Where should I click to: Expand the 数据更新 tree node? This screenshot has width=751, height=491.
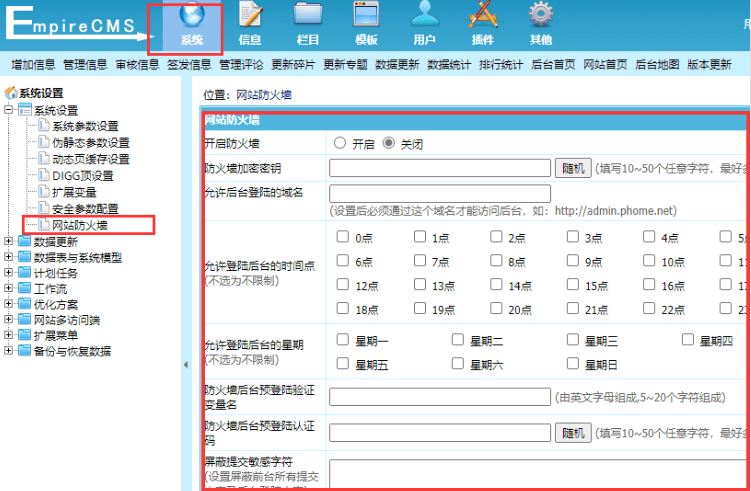pyautogui.click(x=8, y=241)
